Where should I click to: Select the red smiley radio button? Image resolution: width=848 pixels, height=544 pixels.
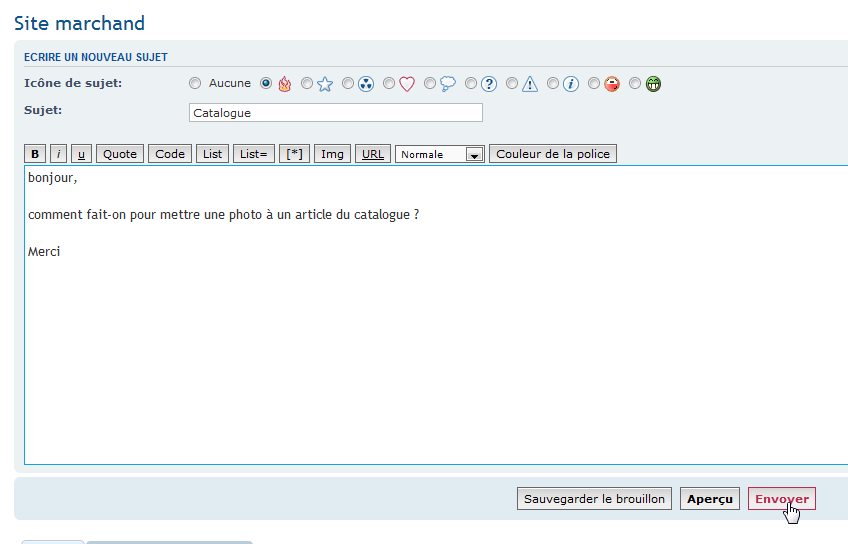(x=594, y=83)
